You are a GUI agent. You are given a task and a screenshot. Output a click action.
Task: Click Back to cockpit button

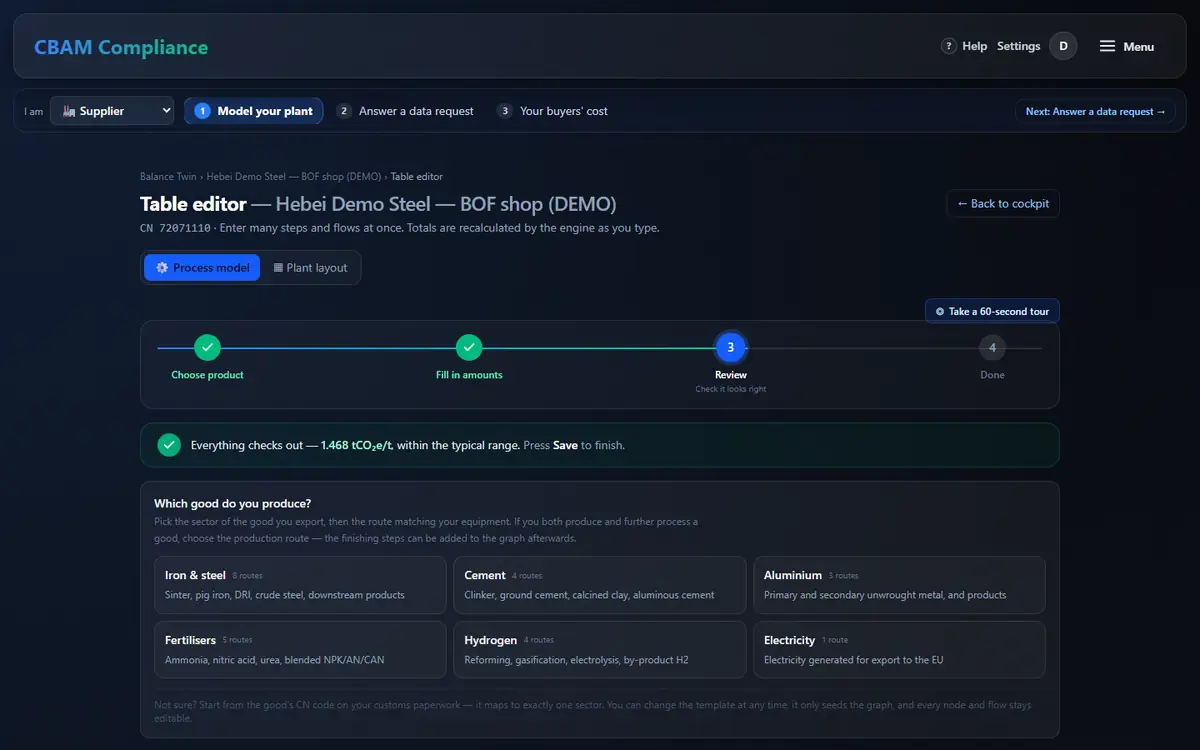(1003, 204)
